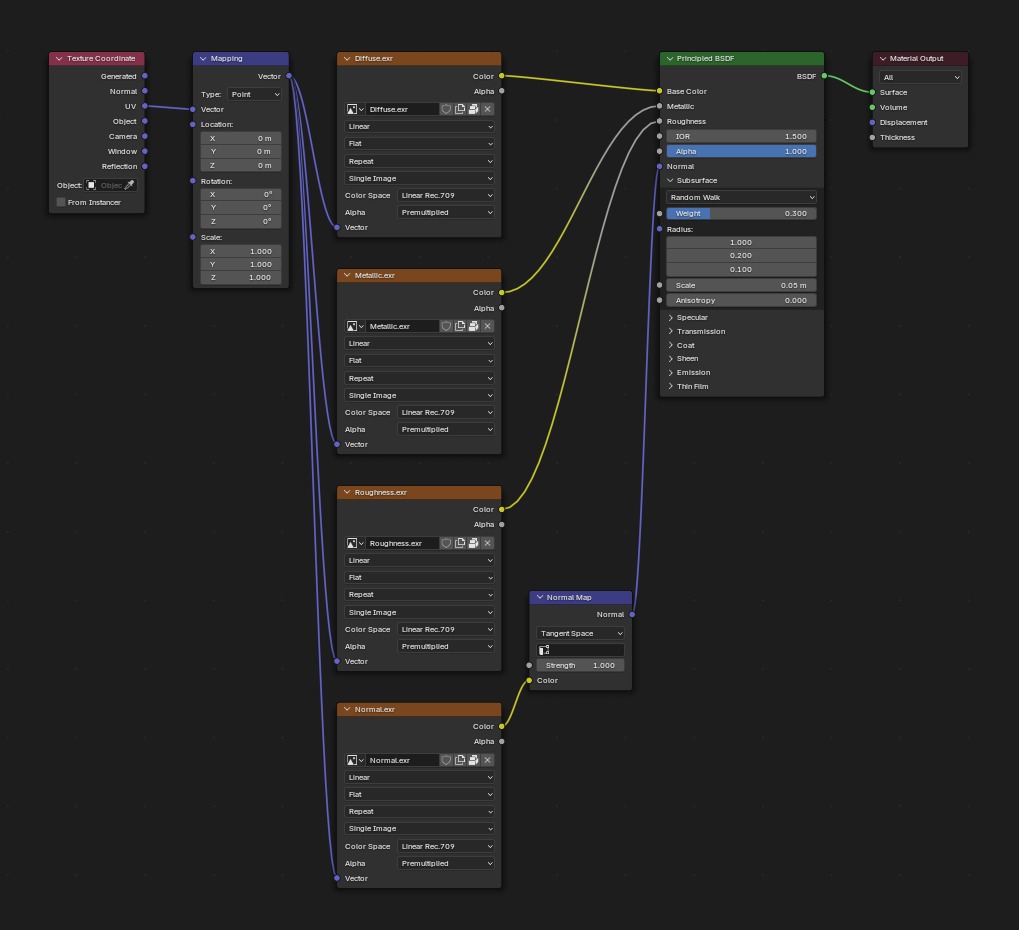Click the Displacement input socket on Material Output
Image resolution: width=1019 pixels, height=930 pixels.
point(872,122)
